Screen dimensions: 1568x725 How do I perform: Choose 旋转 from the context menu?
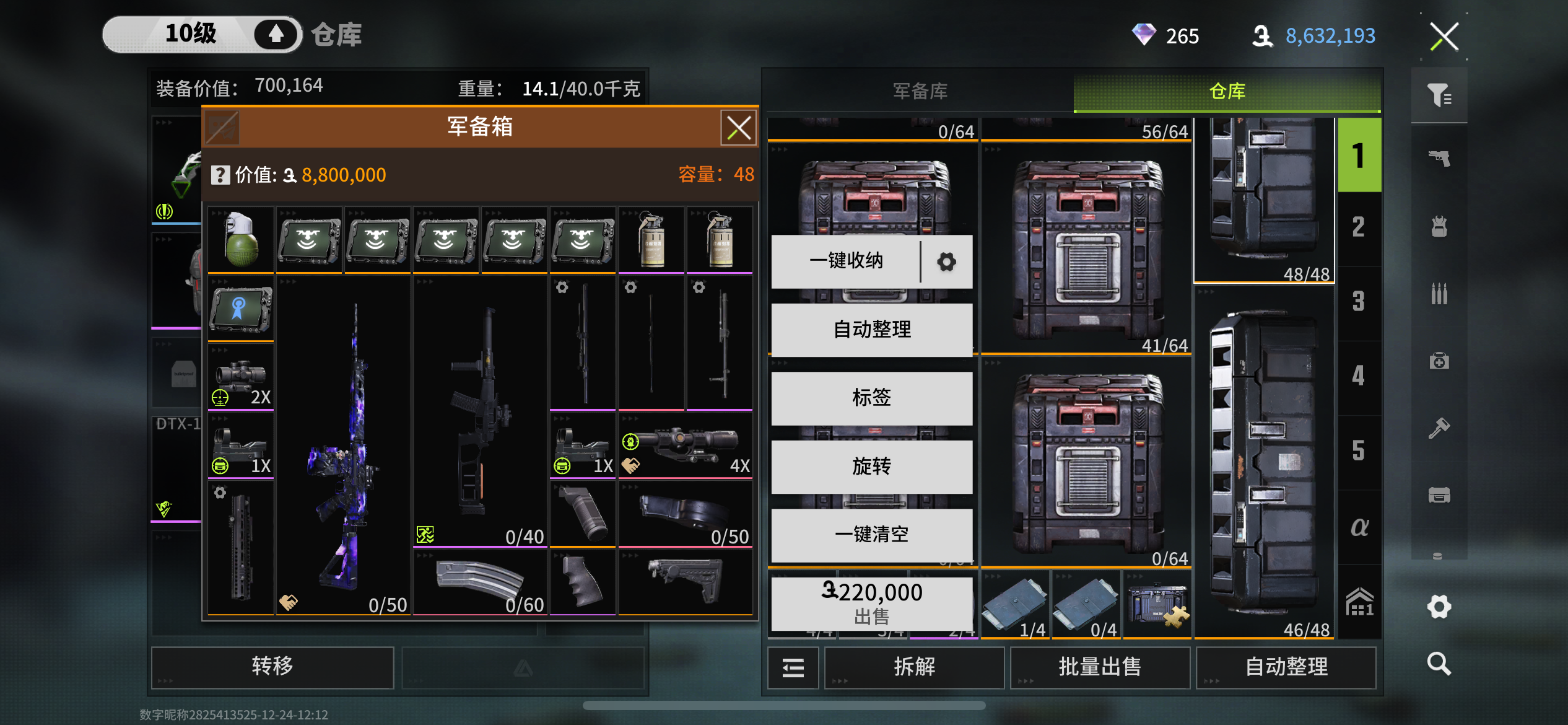(871, 466)
